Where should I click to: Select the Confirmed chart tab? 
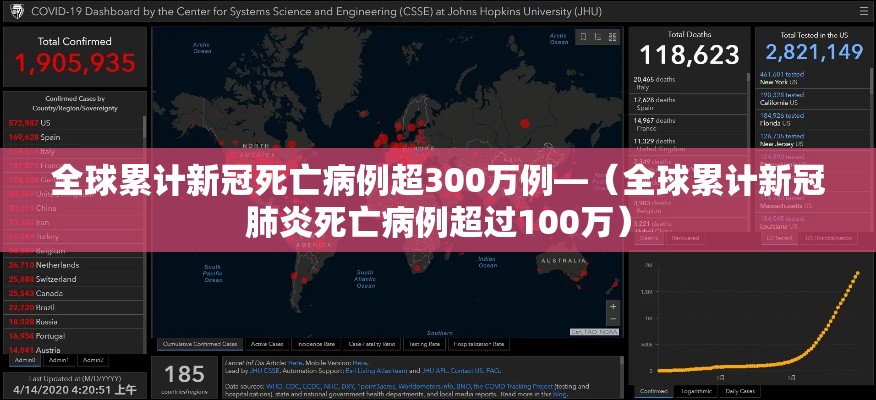653,391
